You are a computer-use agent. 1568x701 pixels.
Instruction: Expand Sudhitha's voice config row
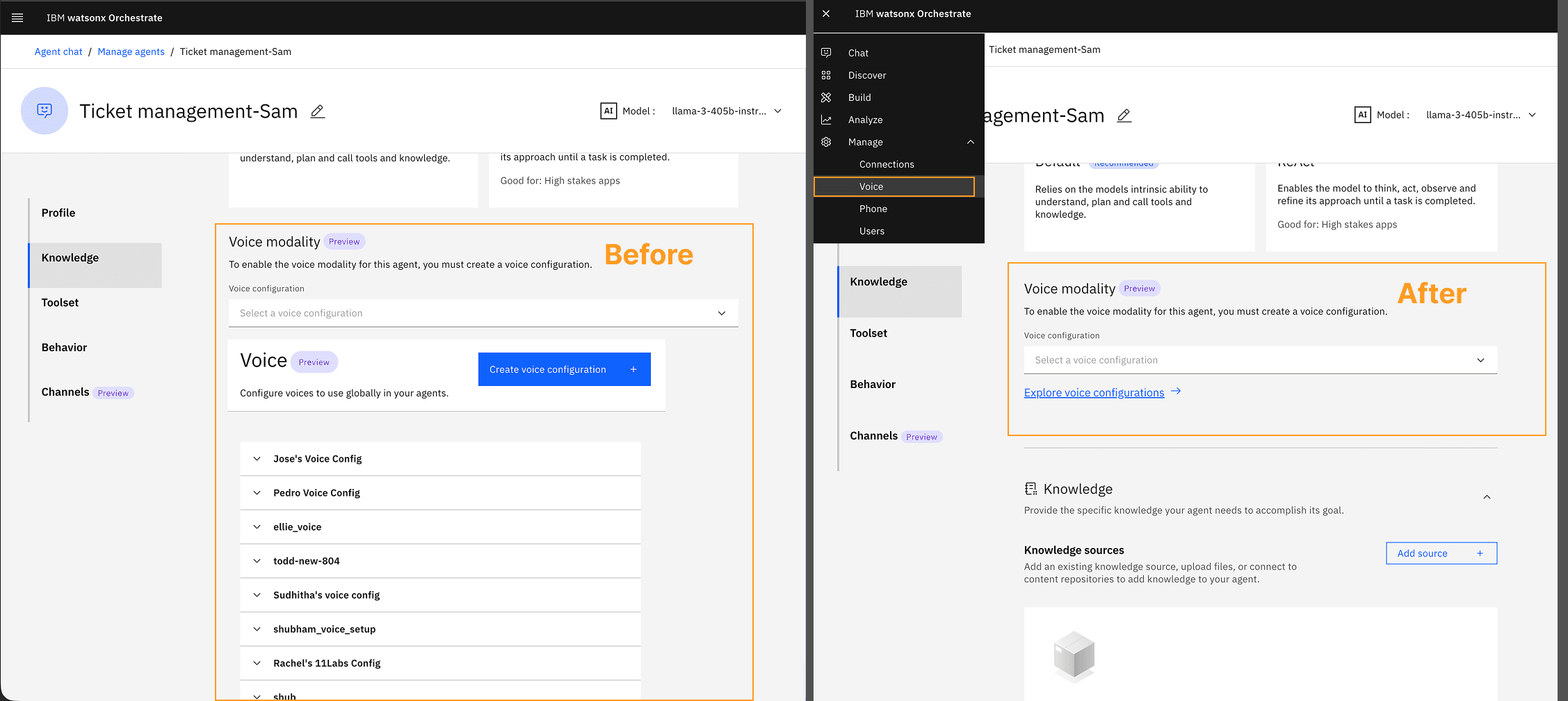tap(257, 595)
